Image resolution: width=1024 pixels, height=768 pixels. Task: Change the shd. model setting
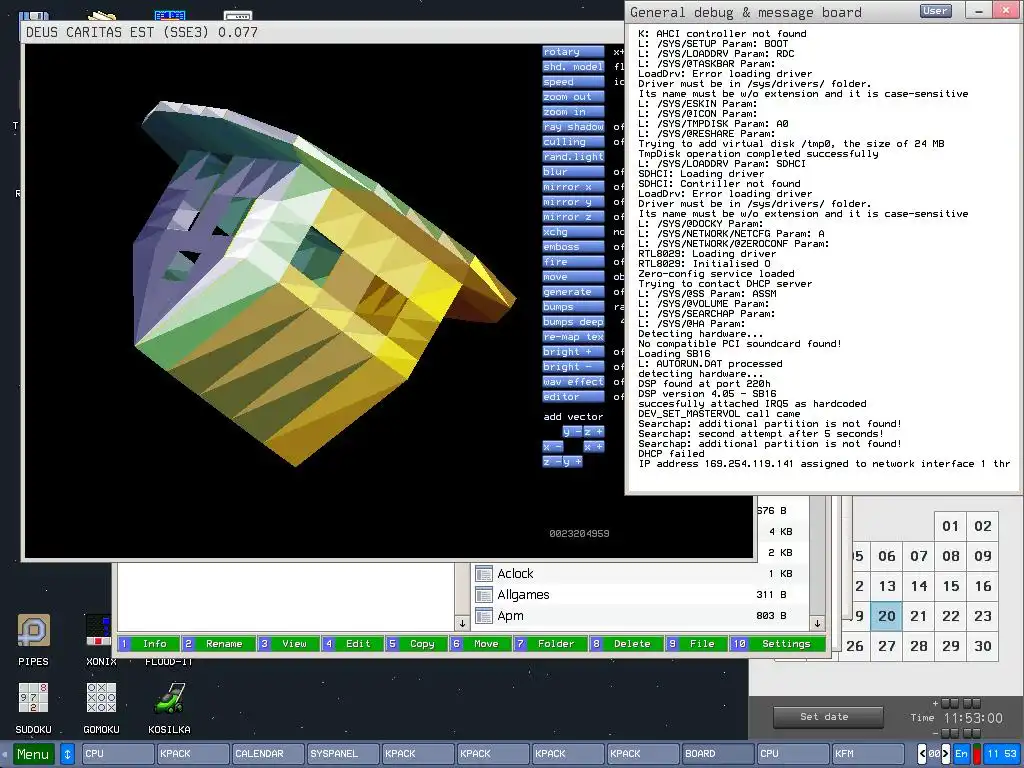tap(573, 67)
